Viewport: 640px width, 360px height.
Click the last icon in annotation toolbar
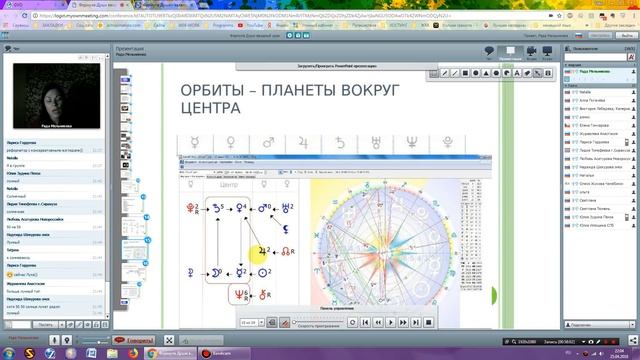coord(548,73)
